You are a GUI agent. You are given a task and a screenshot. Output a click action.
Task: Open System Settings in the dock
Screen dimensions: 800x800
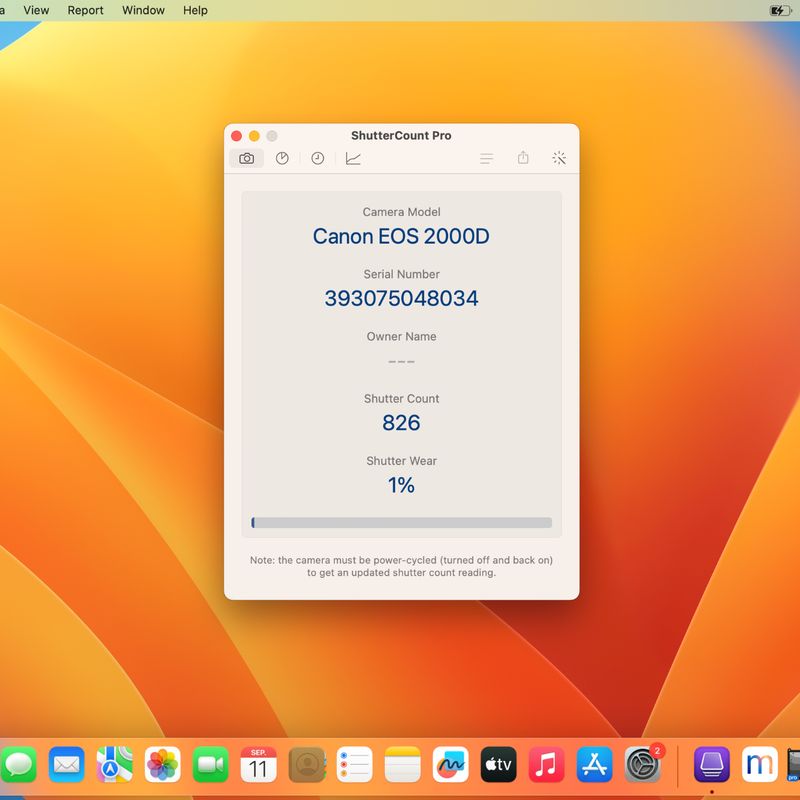click(x=642, y=765)
